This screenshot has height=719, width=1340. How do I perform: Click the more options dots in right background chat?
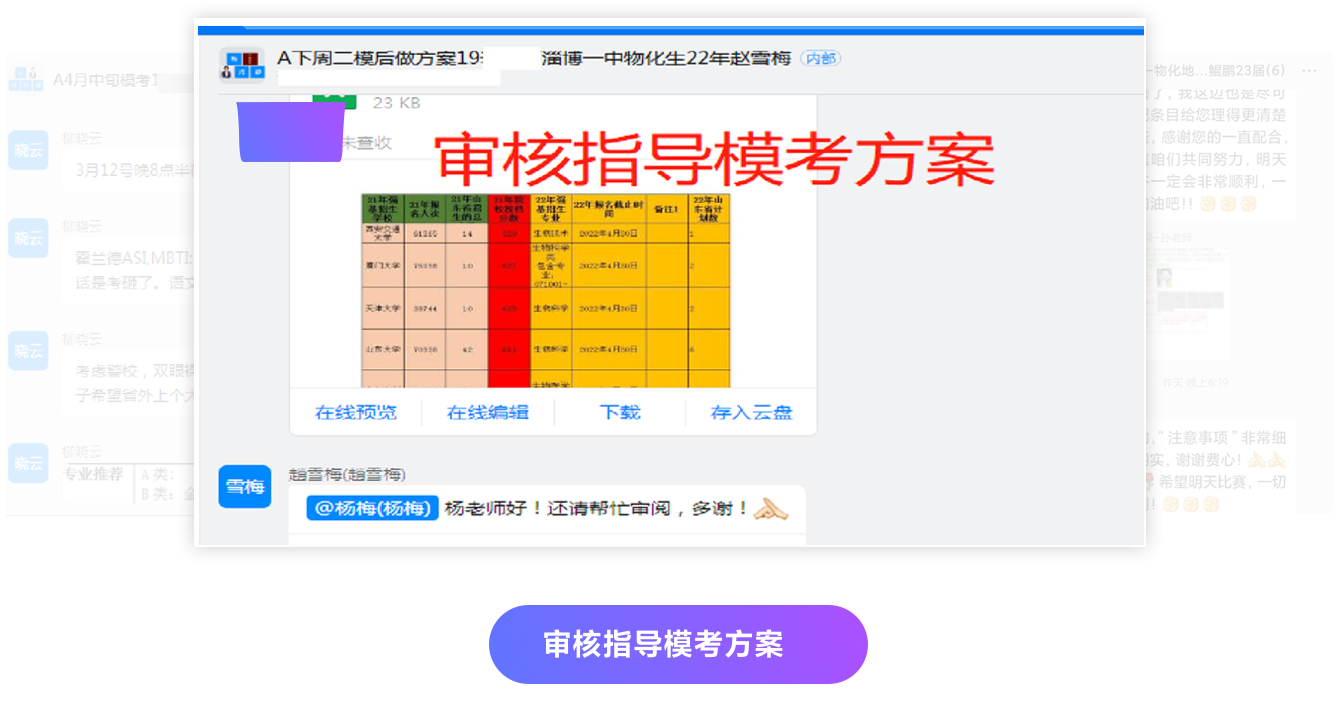tap(1309, 70)
